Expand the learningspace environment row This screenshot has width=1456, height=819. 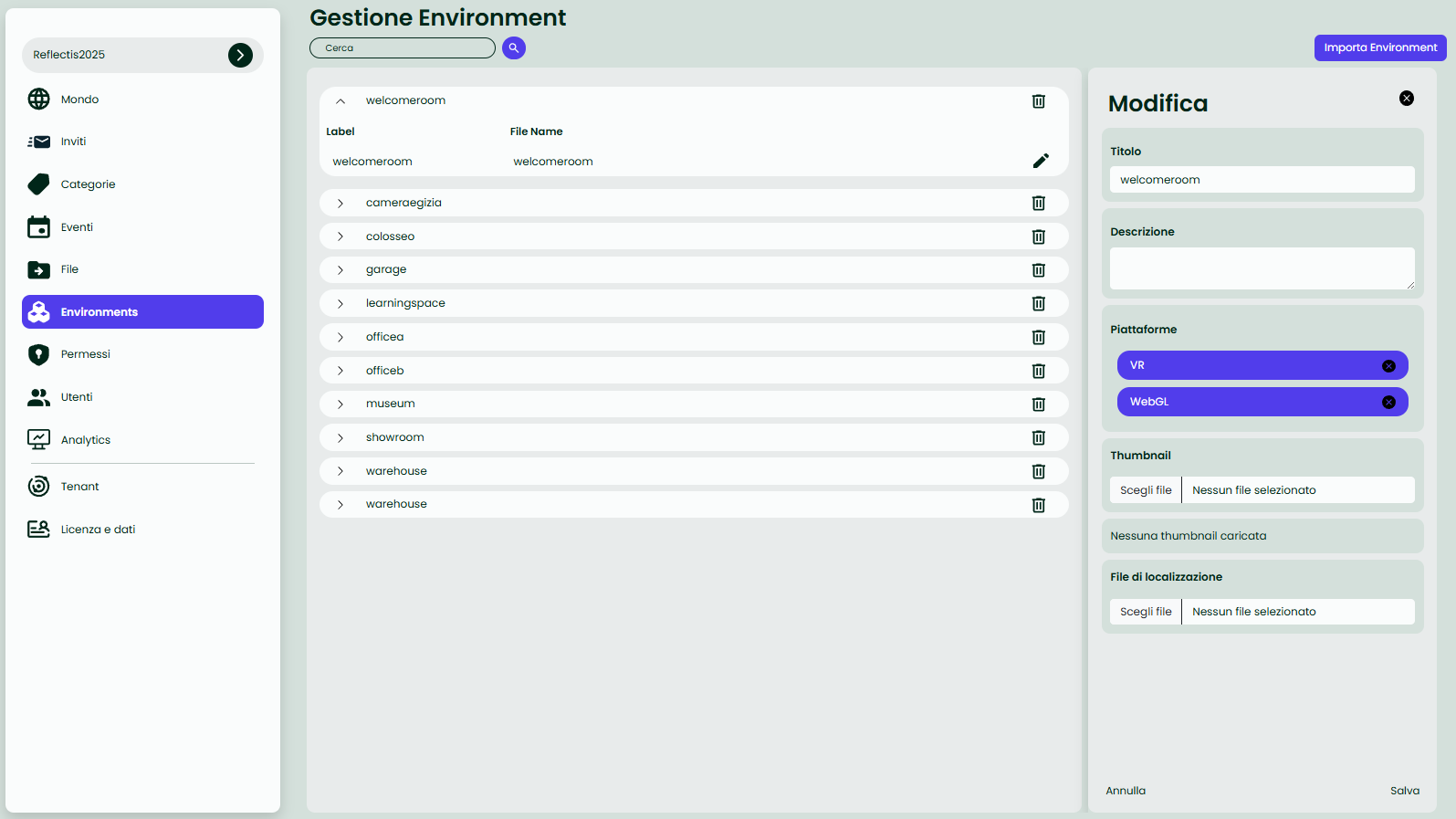click(x=340, y=303)
